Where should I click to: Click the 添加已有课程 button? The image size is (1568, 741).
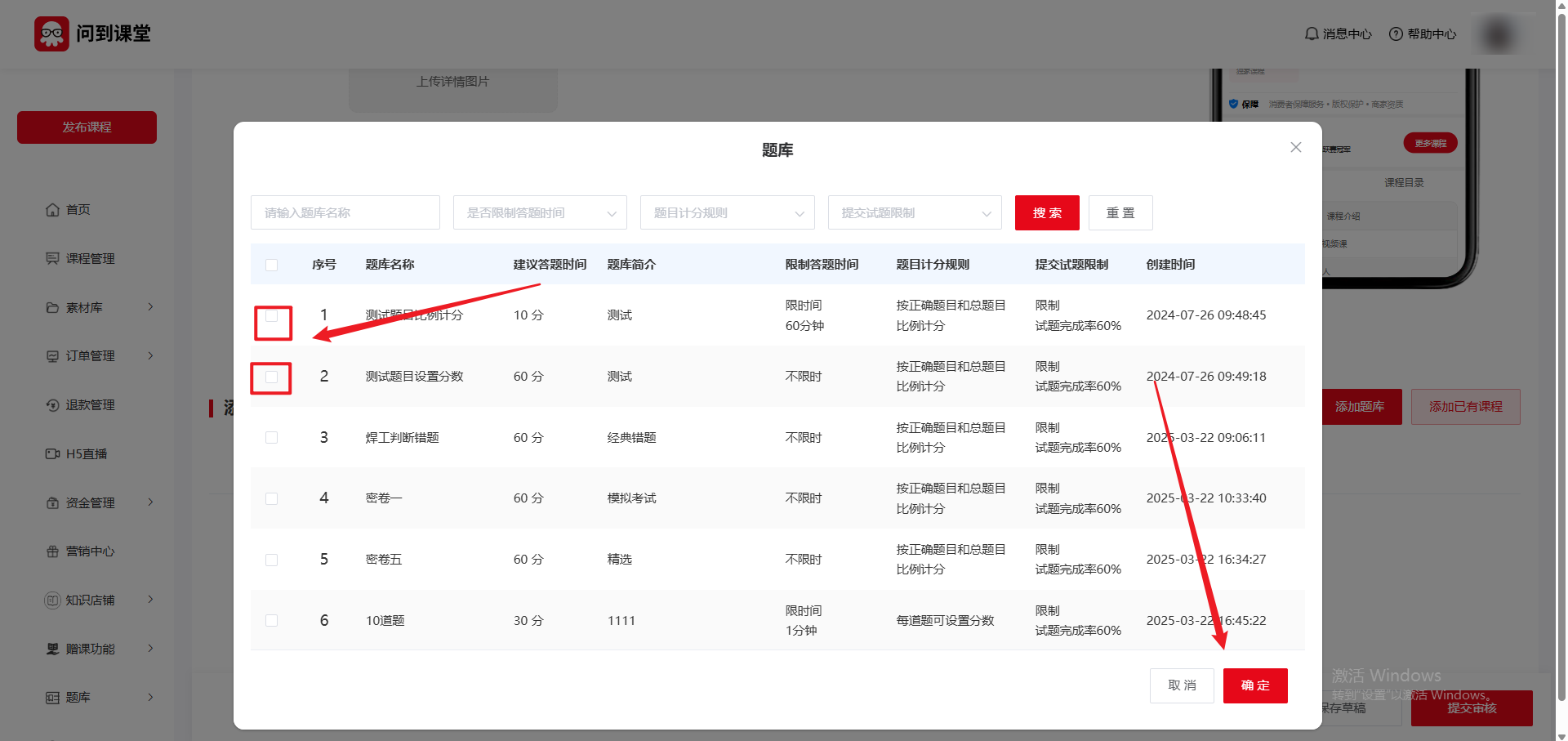click(x=1466, y=407)
